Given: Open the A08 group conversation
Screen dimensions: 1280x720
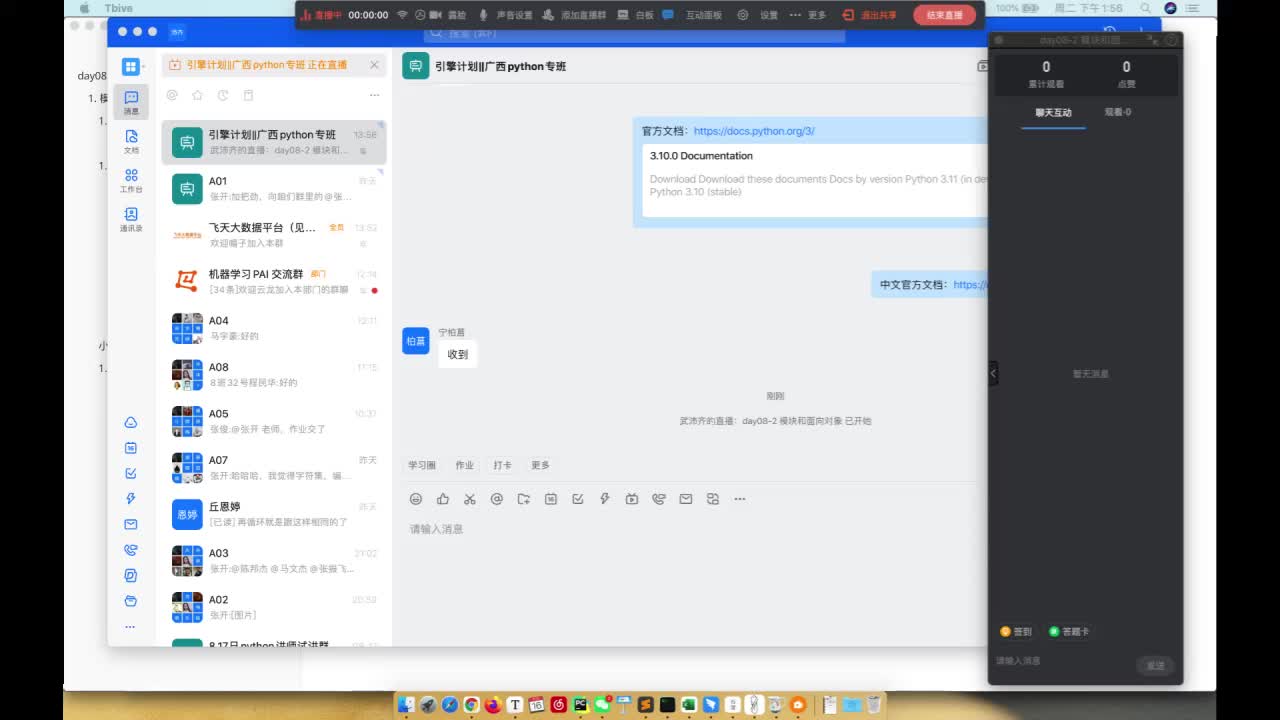Looking at the screenshot, I should point(274,374).
